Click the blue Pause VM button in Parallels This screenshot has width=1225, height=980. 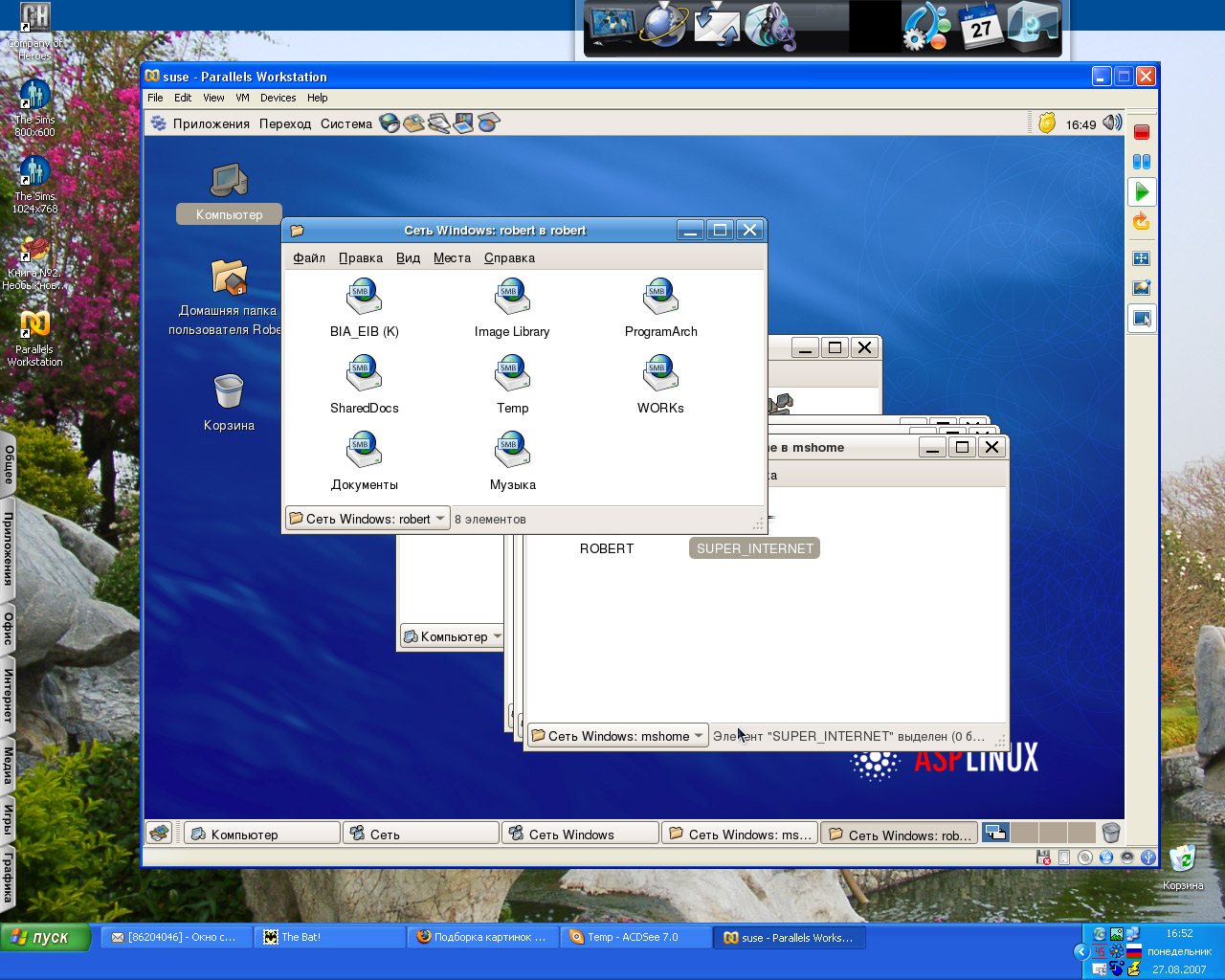(1142, 162)
